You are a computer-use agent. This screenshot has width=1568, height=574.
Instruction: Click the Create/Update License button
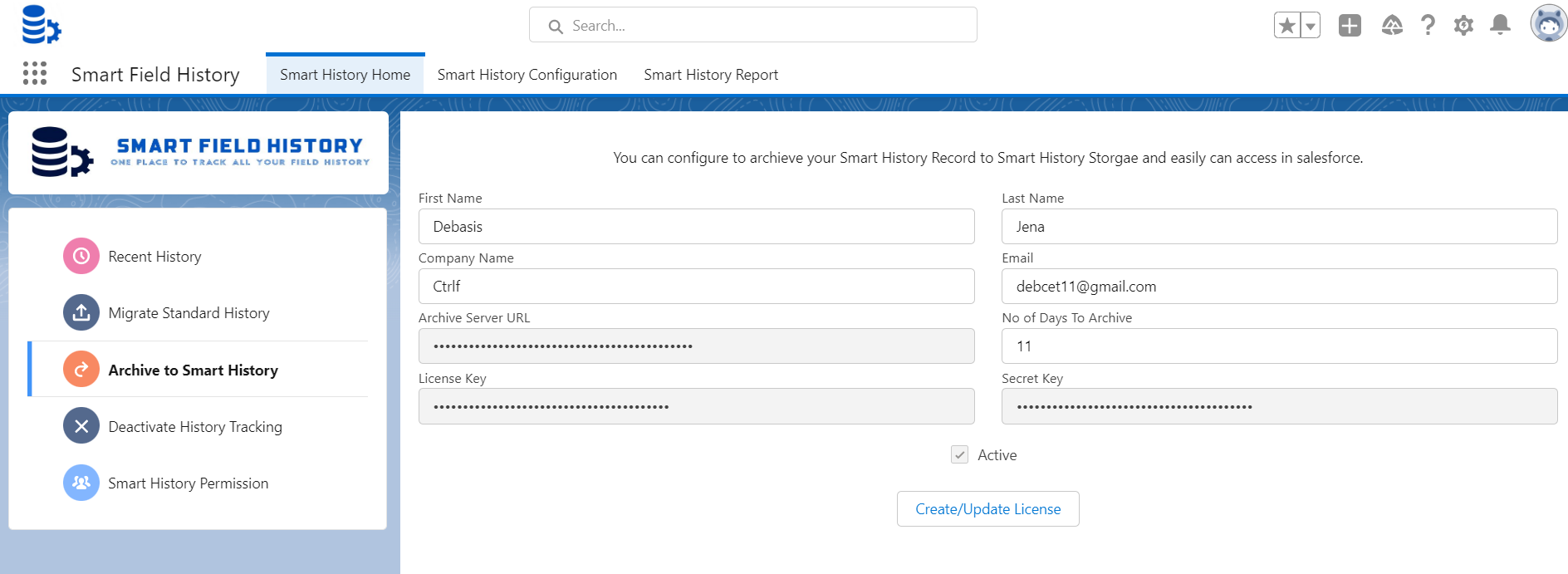pos(987,508)
